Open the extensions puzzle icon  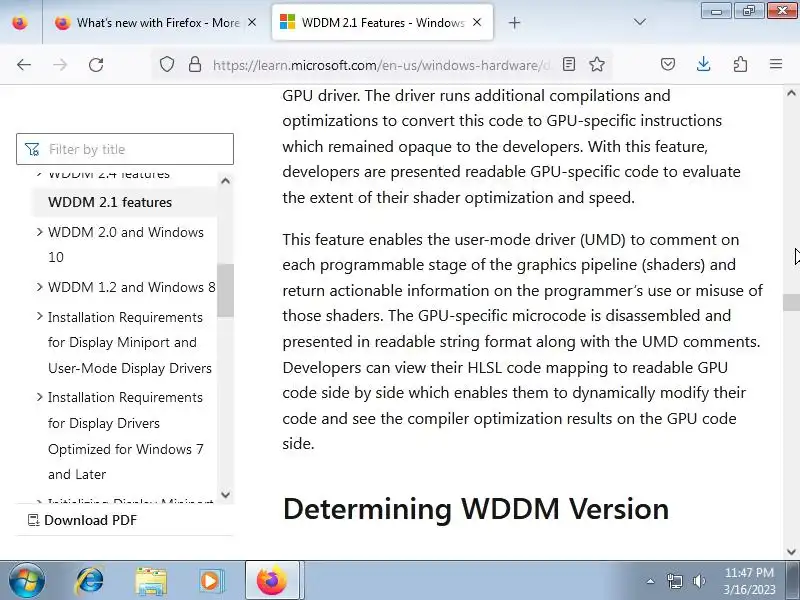coord(740,64)
